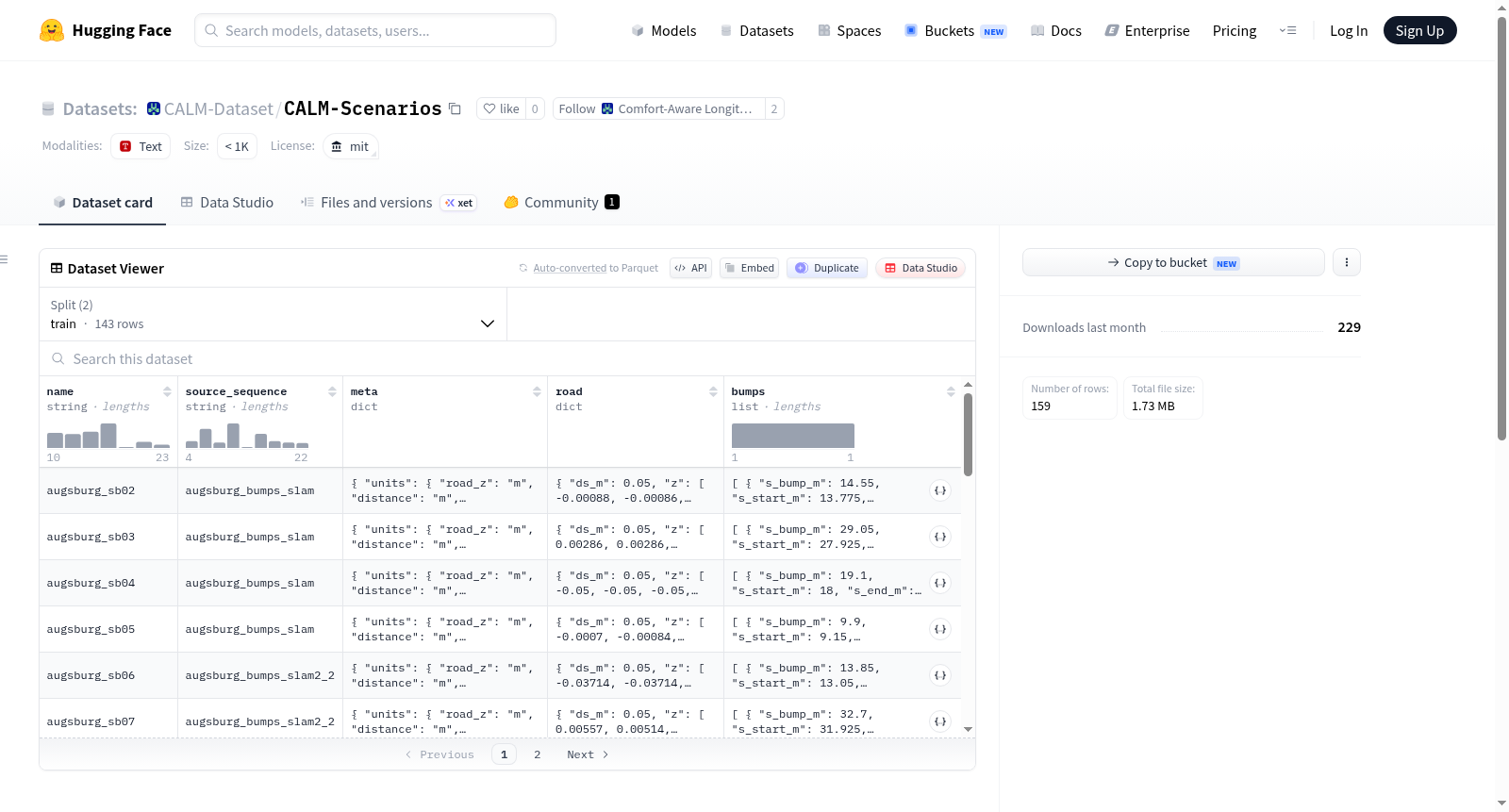Open the Files and versions tab
Screen dimensions: 1509x812
click(389, 203)
